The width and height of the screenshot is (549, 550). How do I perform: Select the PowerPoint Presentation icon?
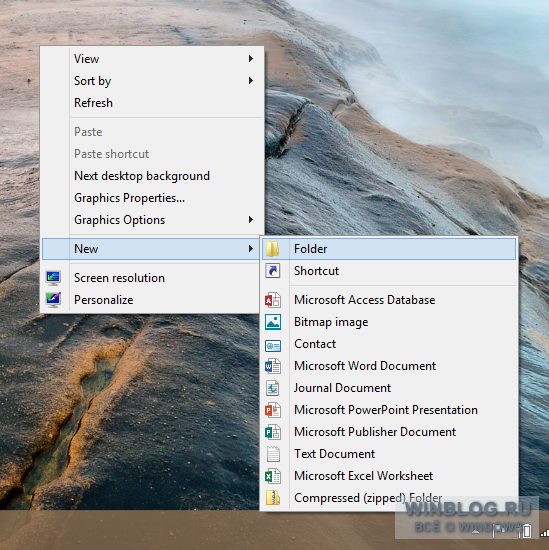pos(273,410)
